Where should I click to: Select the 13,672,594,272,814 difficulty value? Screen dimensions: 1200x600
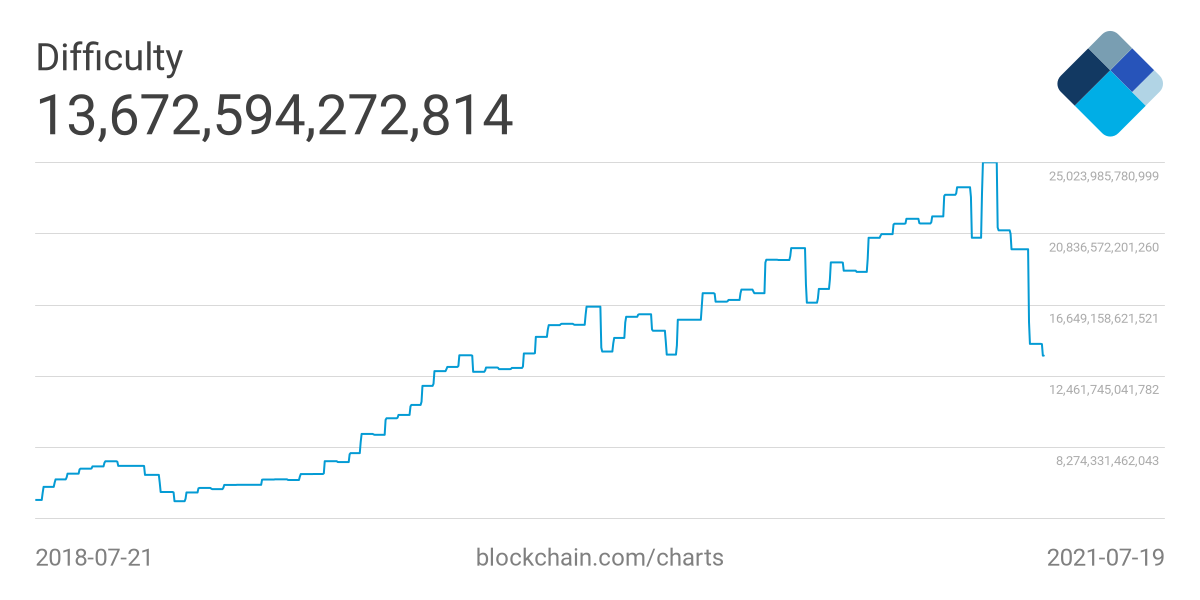[275, 115]
